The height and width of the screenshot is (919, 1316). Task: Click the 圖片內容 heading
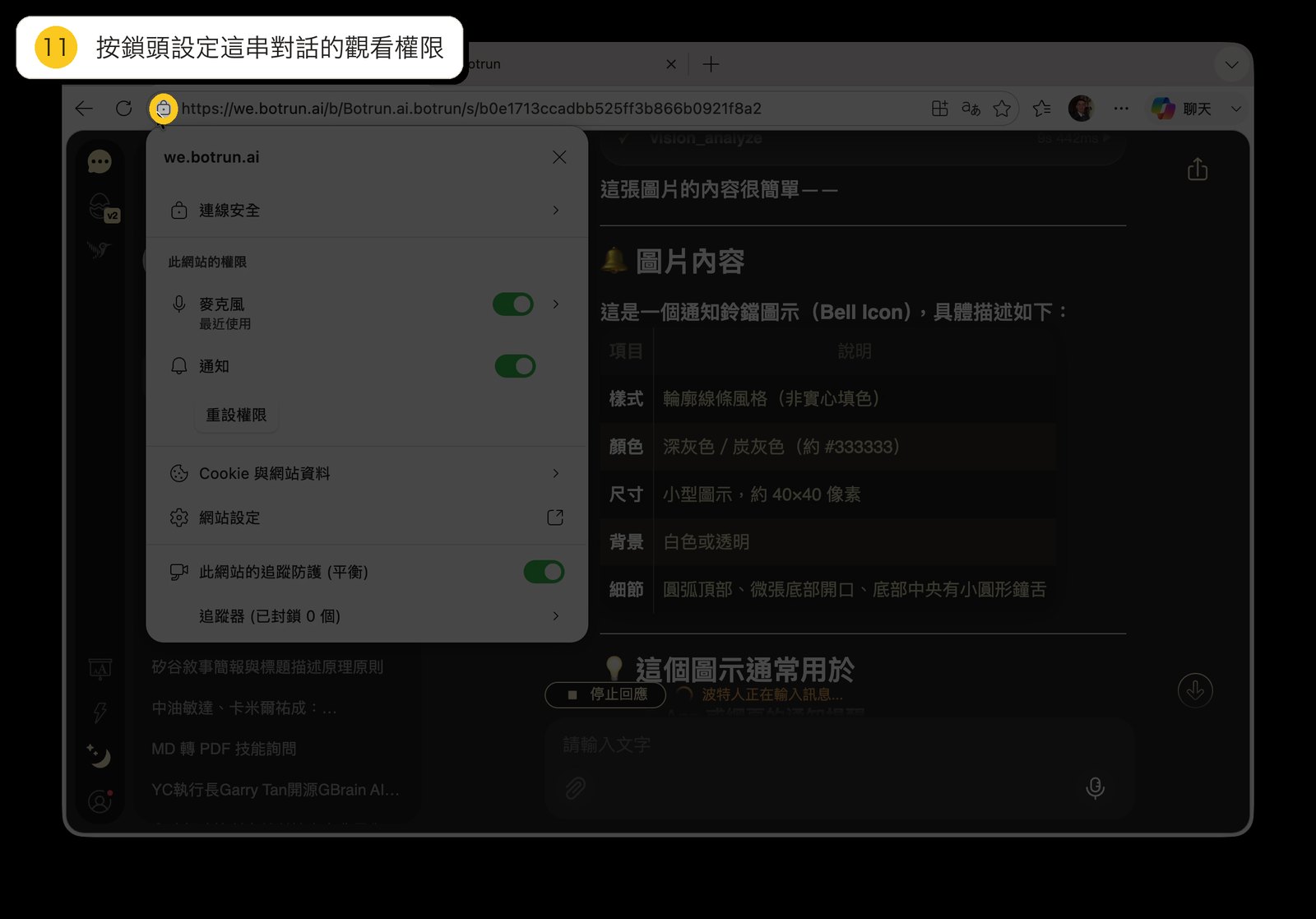689,262
